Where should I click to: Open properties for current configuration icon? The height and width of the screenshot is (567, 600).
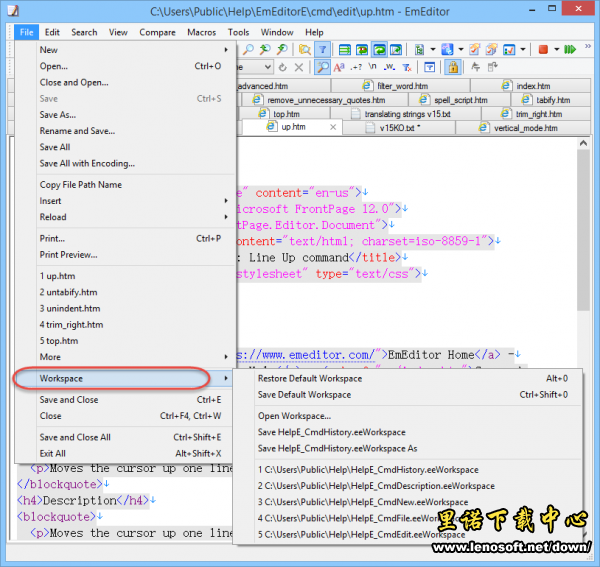click(x=474, y=49)
